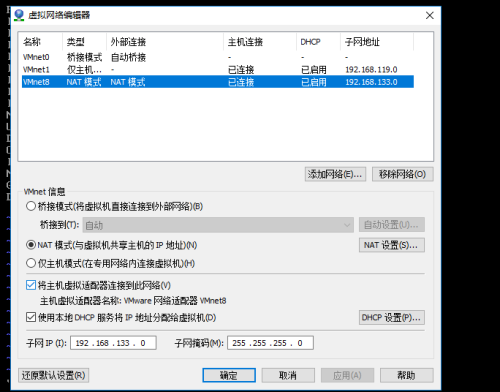Click the 移除网络(O) button
The height and width of the screenshot is (392, 500).
[403, 174]
